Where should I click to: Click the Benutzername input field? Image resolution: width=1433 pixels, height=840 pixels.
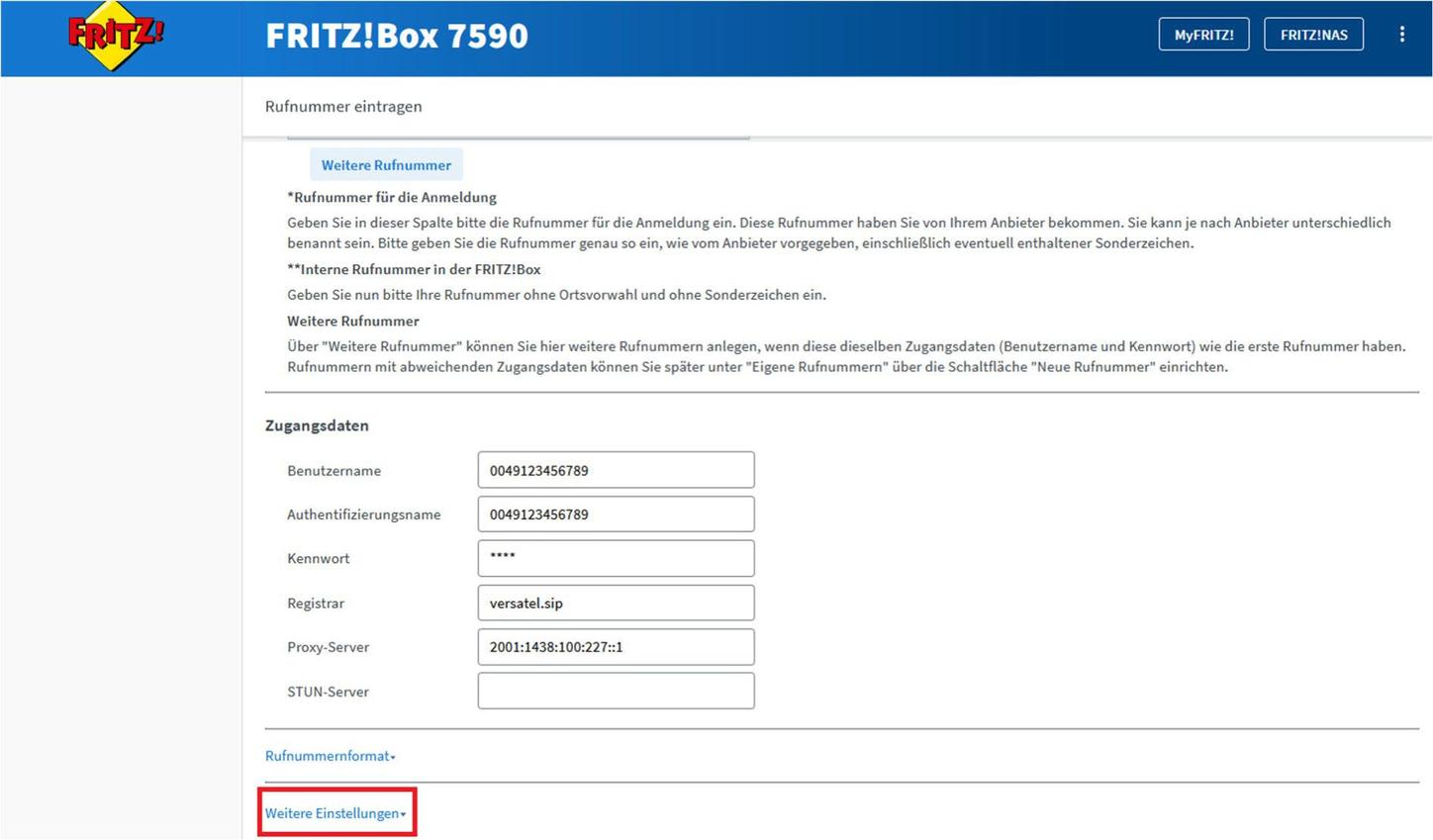pos(616,469)
